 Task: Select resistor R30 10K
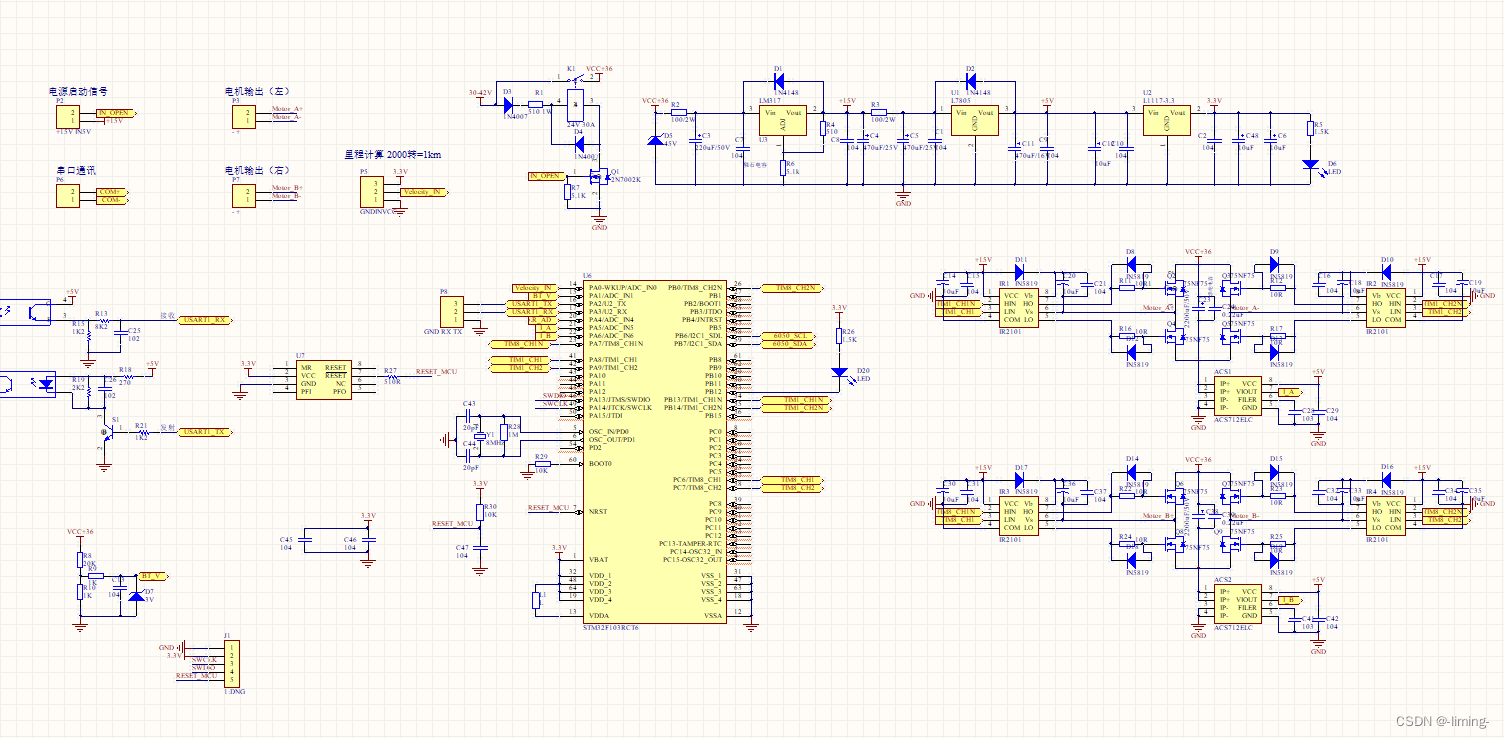480,512
